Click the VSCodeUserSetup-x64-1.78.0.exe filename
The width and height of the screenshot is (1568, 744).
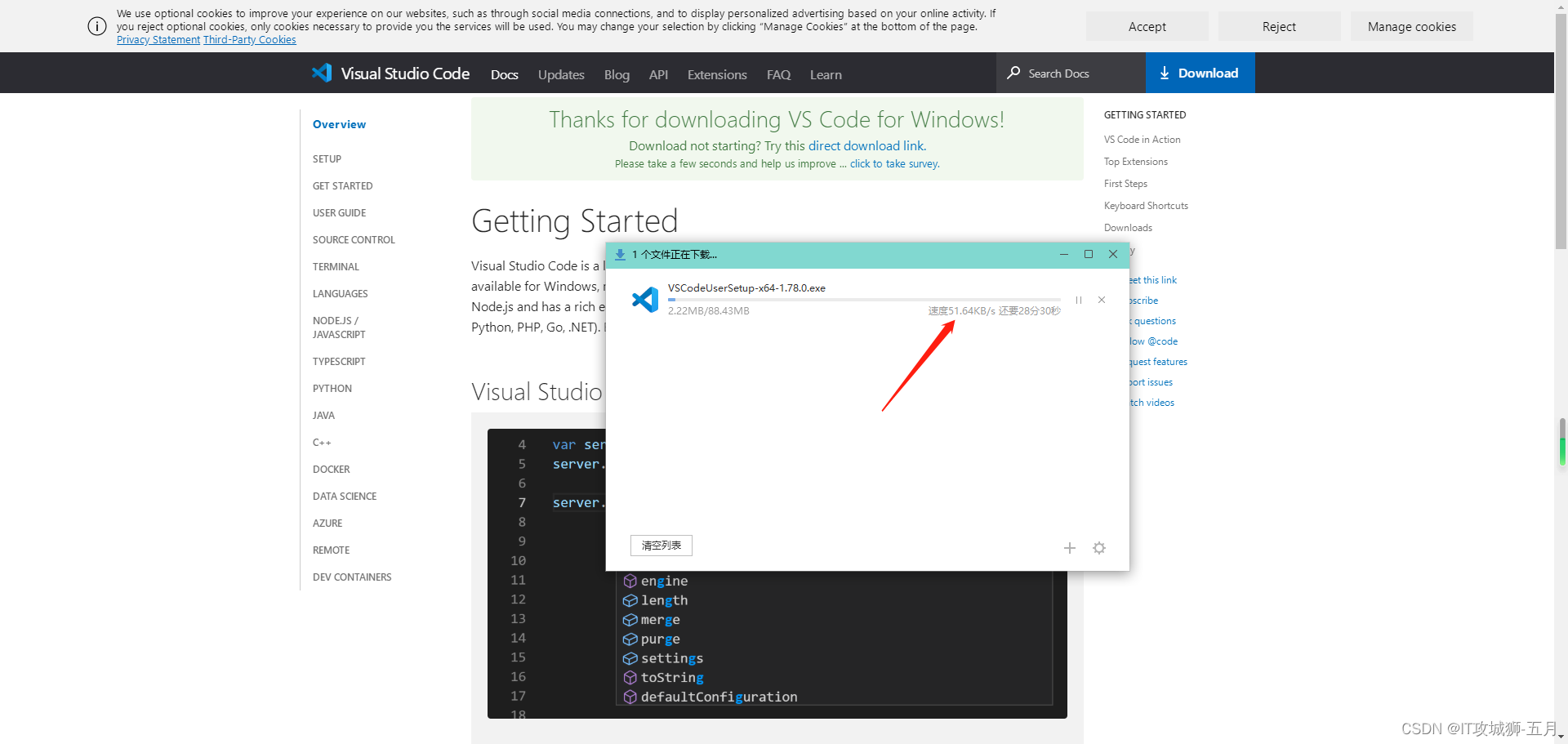coord(746,288)
